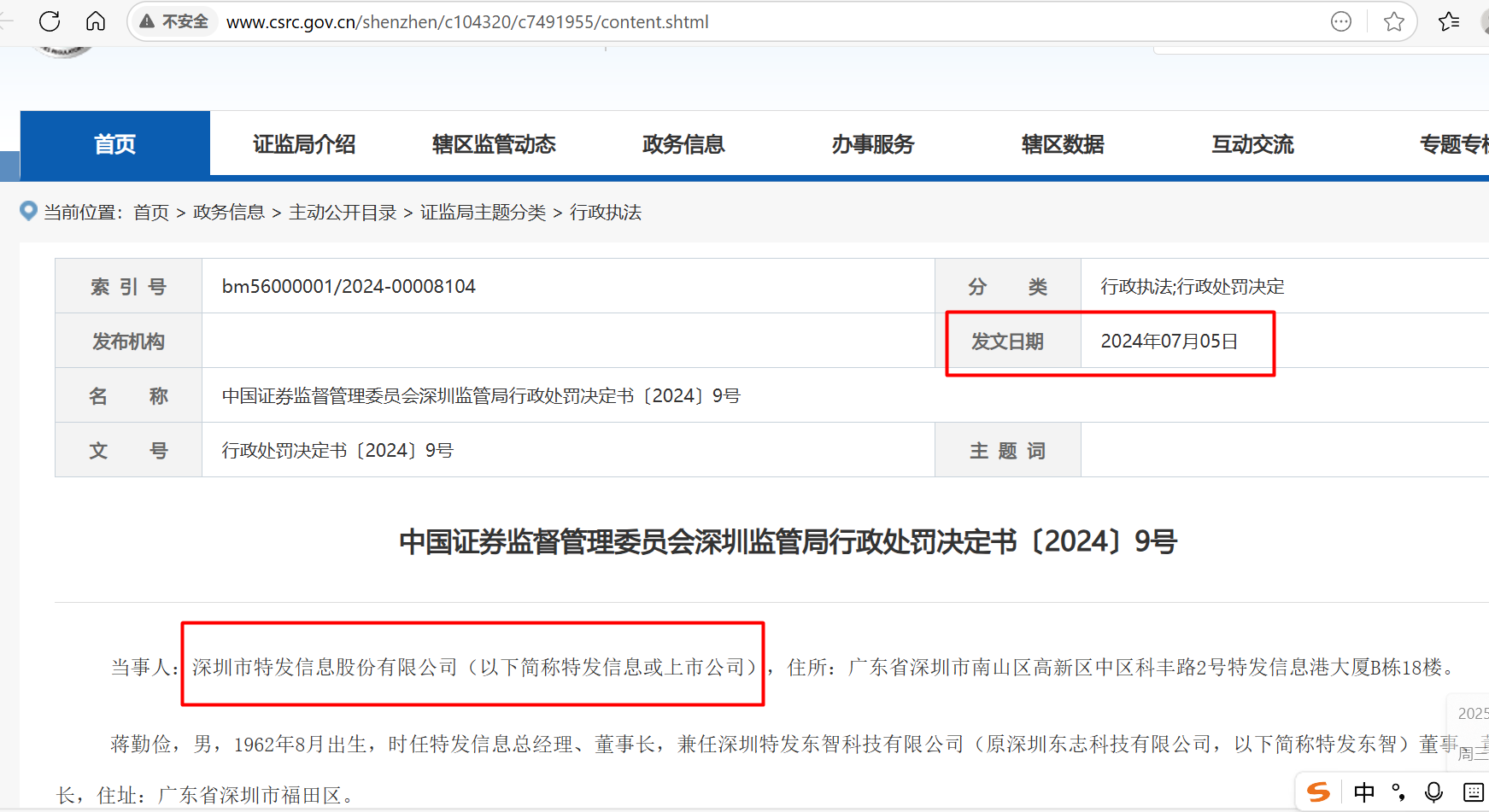
Task: Click the location pin icon beside 当前位置
Action: (28, 210)
